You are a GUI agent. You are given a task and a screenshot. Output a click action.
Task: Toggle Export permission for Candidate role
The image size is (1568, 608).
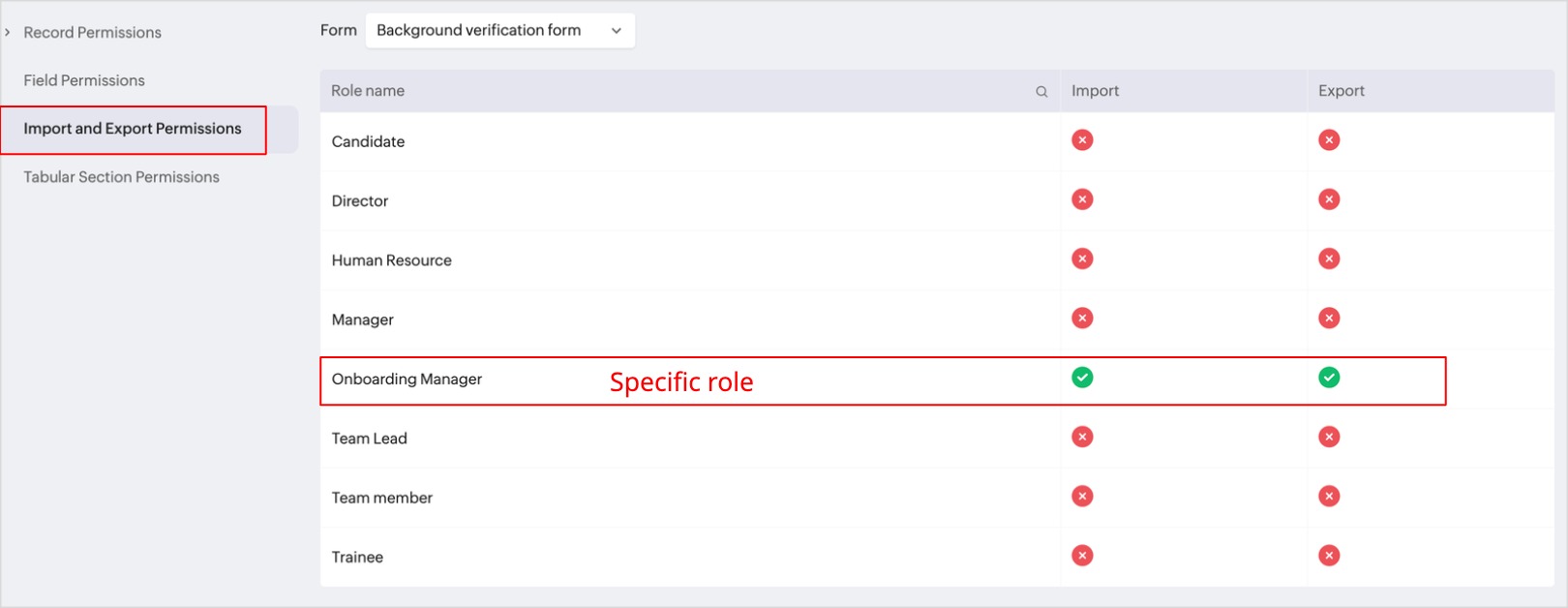click(1329, 140)
